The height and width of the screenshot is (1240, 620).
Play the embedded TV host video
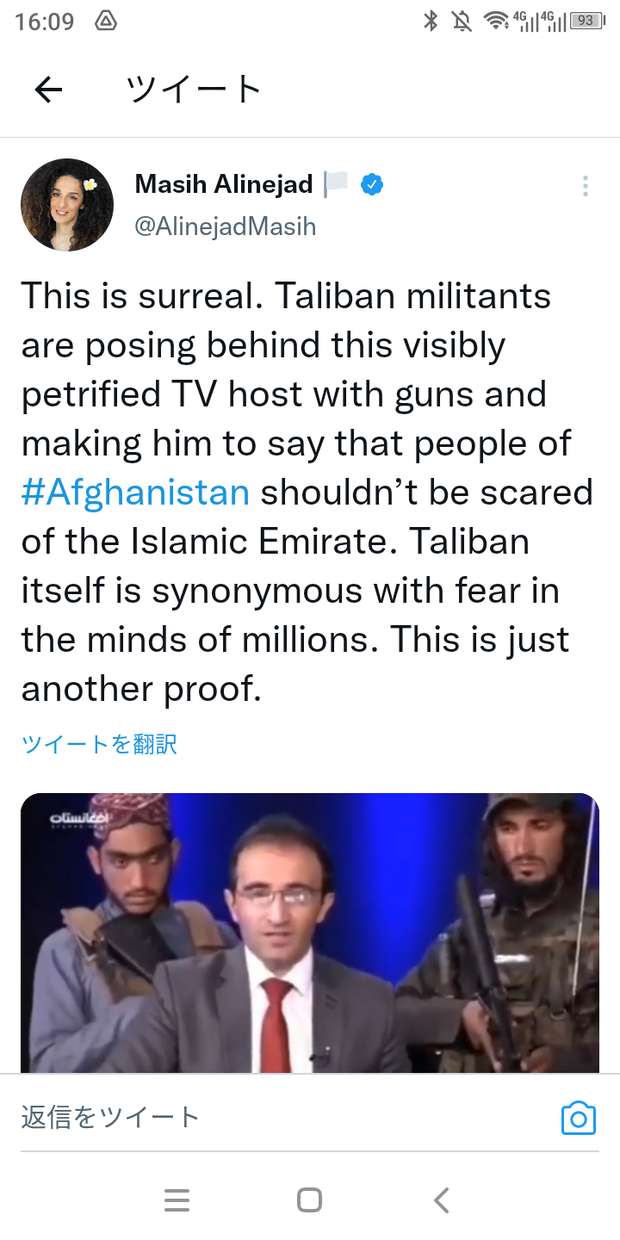310,933
